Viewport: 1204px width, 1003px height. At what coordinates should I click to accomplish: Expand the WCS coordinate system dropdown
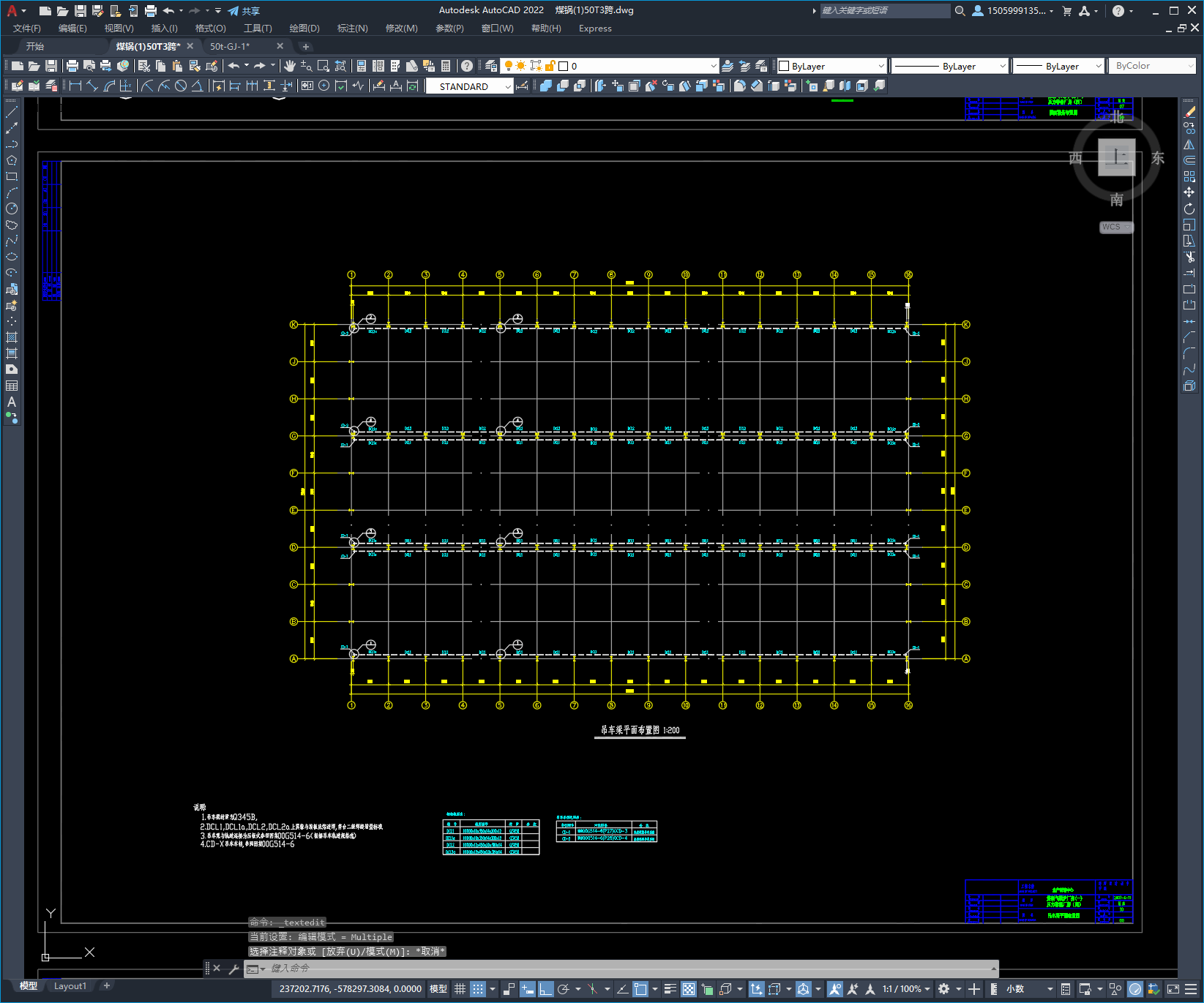point(1117,227)
